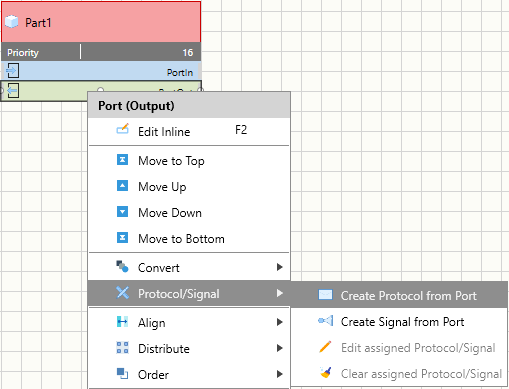Click the Edit Inline pencil icon
The width and height of the screenshot is (509, 389).
[x=122, y=129]
